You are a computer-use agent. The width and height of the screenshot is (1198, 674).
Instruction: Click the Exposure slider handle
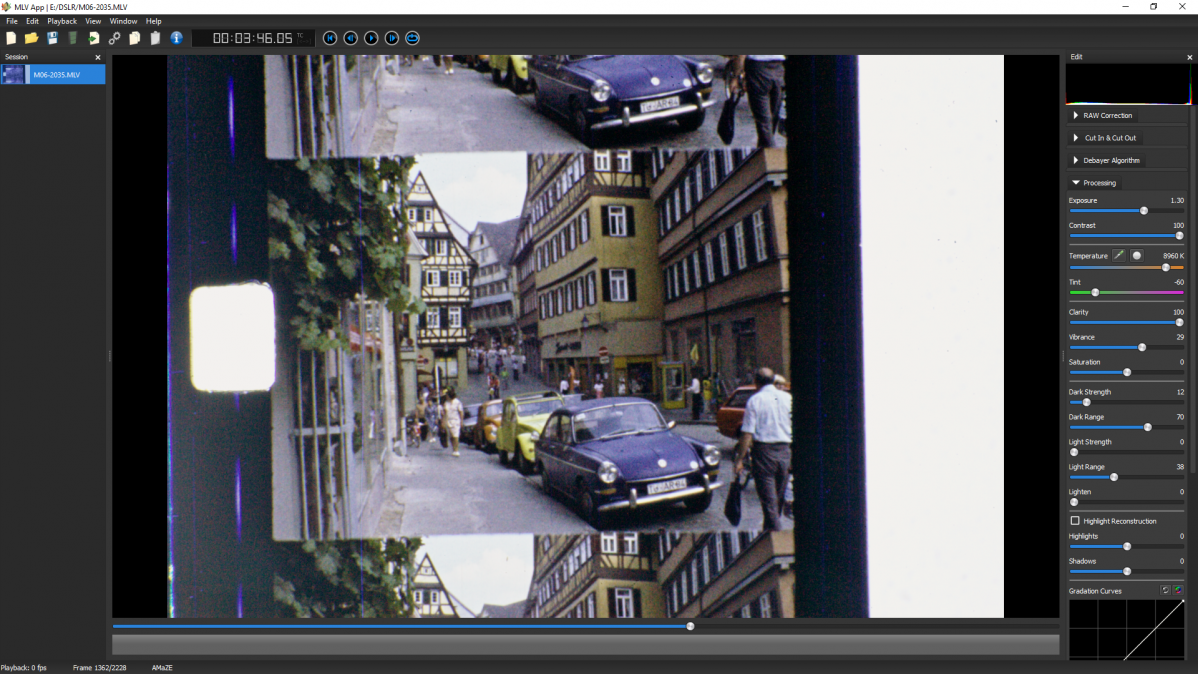pos(1144,211)
